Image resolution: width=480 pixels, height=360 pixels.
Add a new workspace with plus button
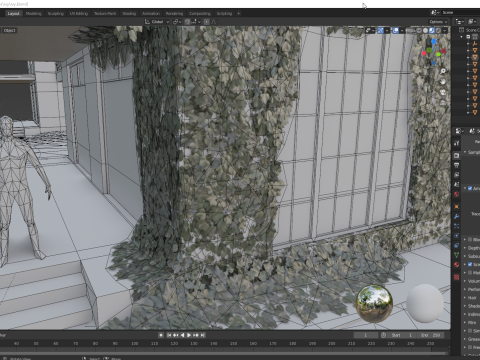coord(239,13)
